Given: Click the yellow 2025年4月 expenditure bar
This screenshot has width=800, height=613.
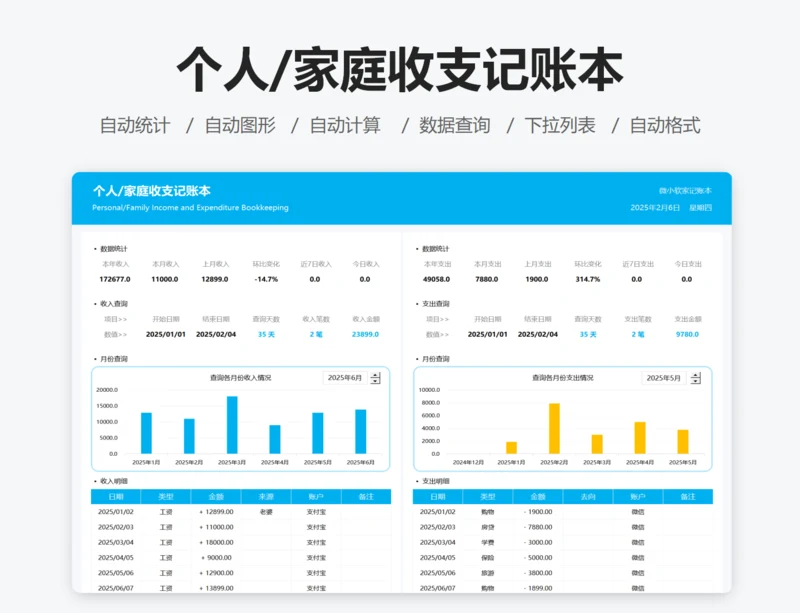Looking at the screenshot, I should pos(640,437).
